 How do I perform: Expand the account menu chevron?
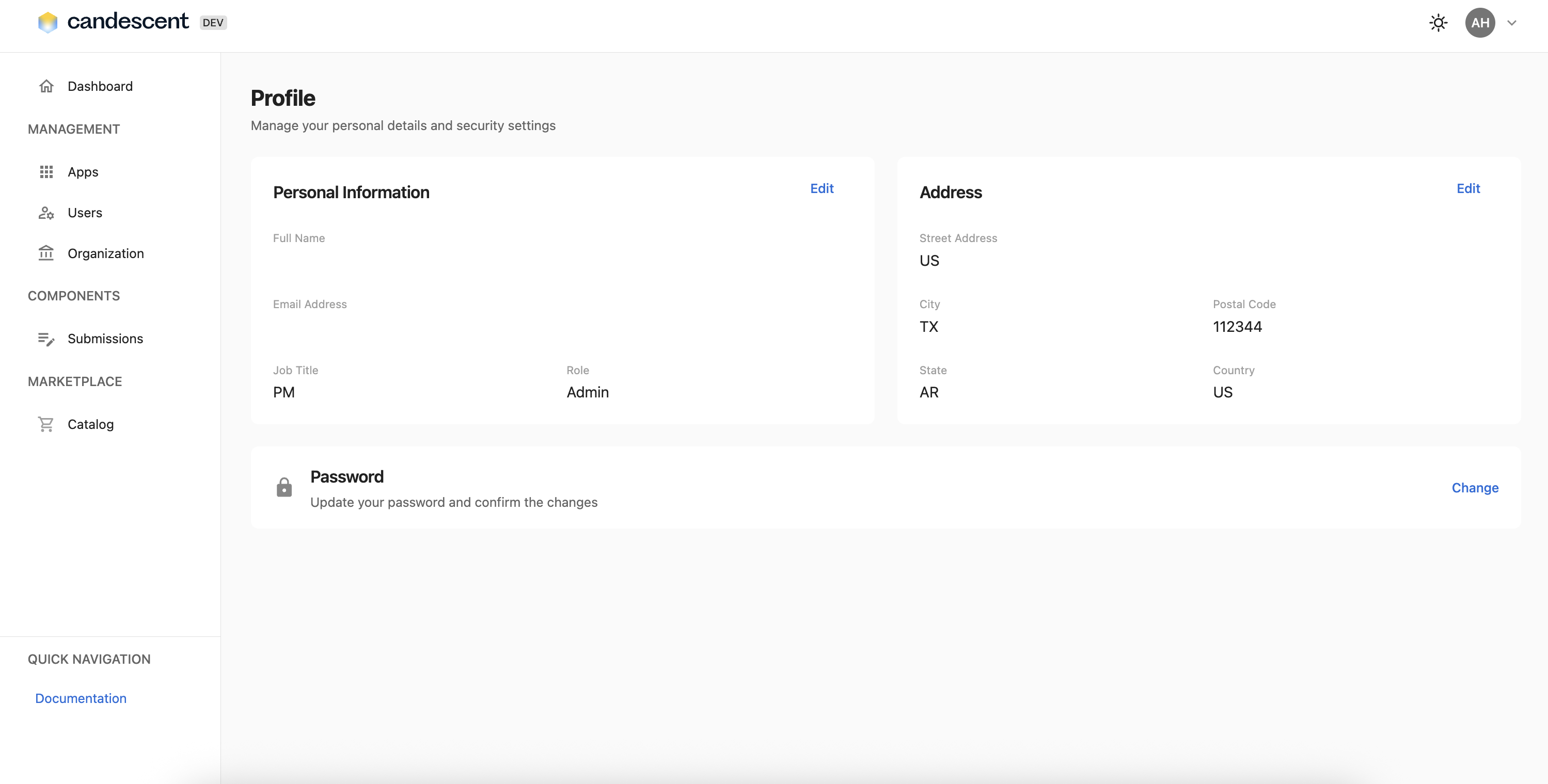(1512, 23)
